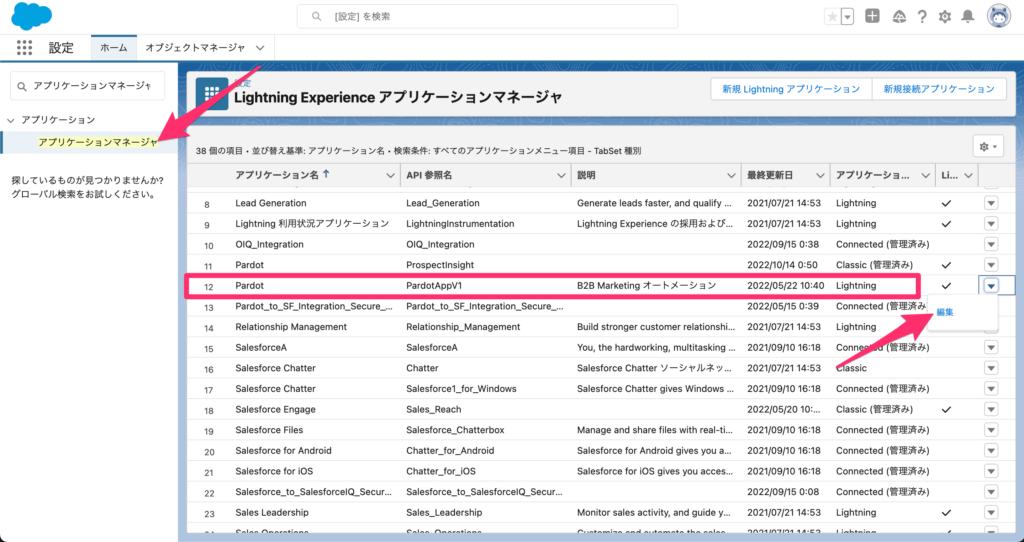Open row actions for Salesforce1_for_Windows row
This screenshot has height=542, width=1024.
coord(991,389)
